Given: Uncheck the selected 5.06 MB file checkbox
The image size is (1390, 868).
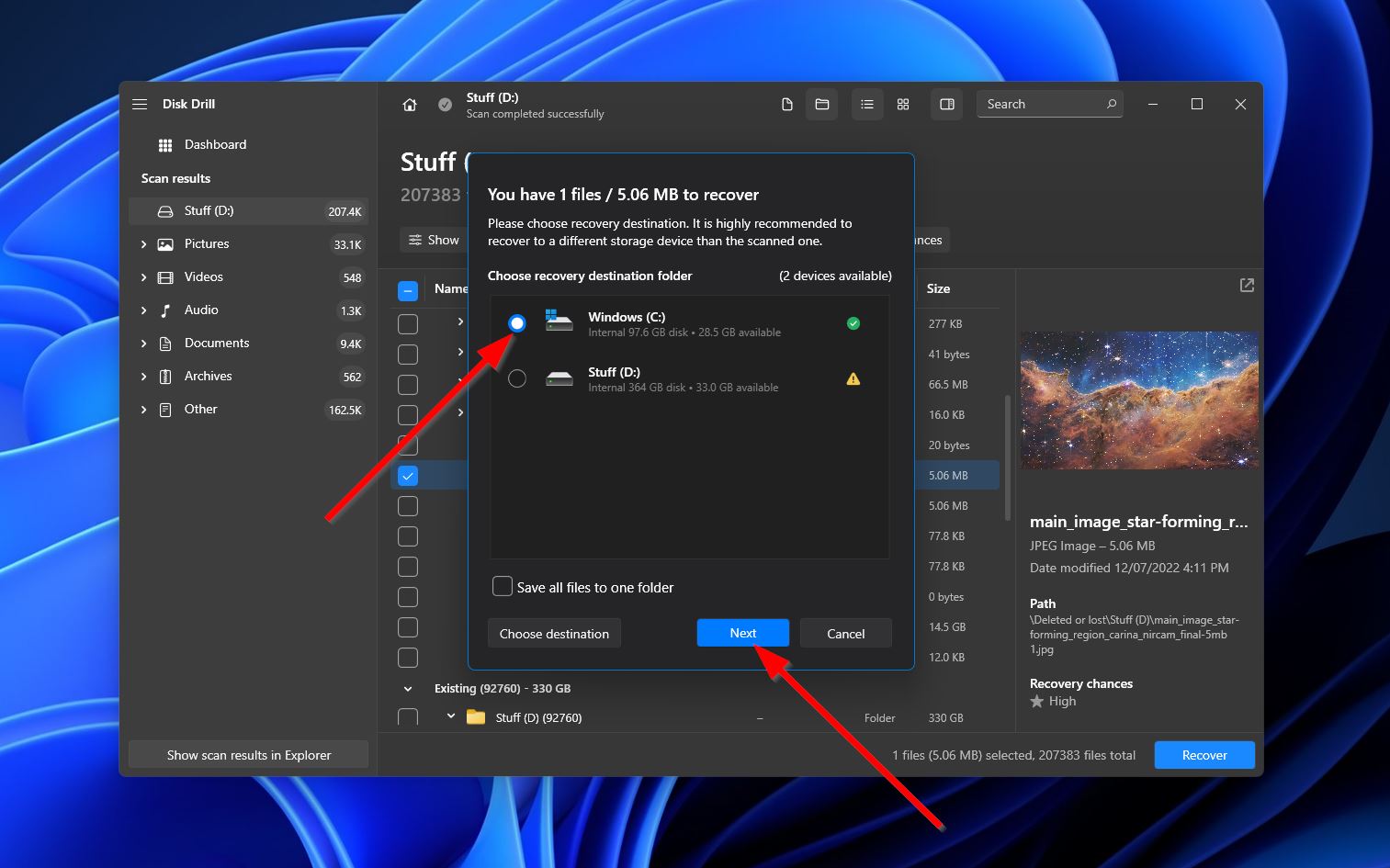Looking at the screenshot, I should tap(408, 476).
